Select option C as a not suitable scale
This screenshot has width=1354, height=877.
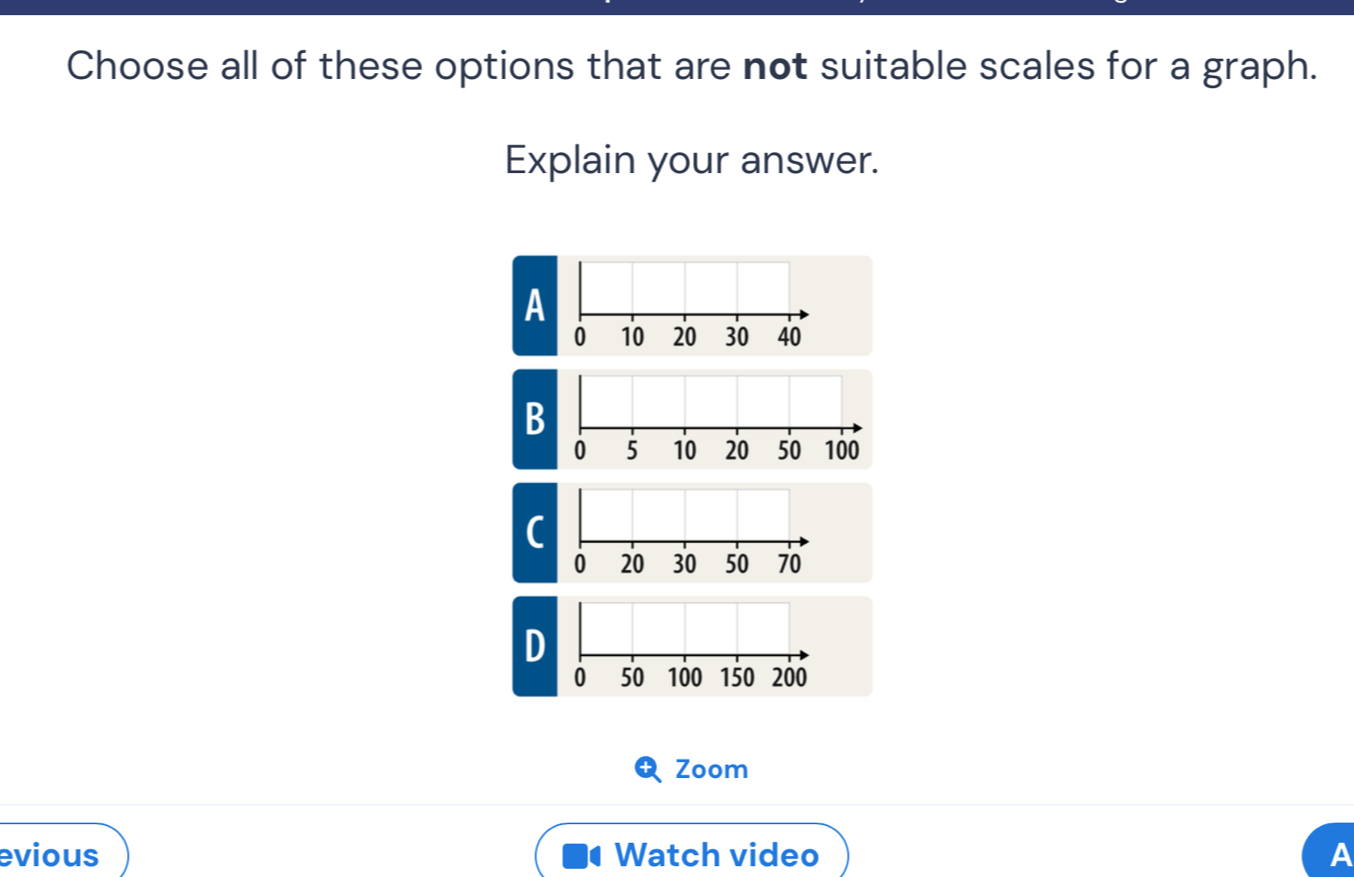(692, 531)
